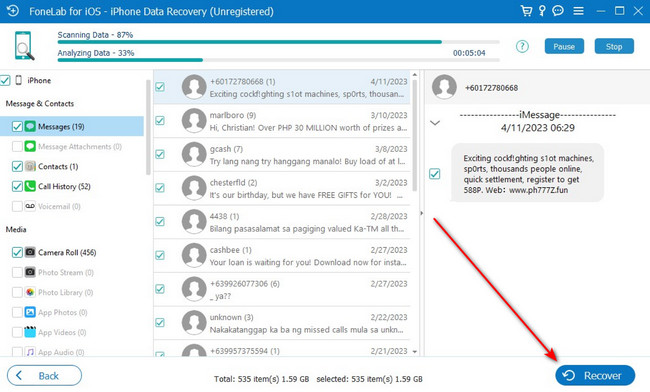Open the feedback chat bubble icon
The height and width of the screenshot is (392, 650).
click(558, 11)
